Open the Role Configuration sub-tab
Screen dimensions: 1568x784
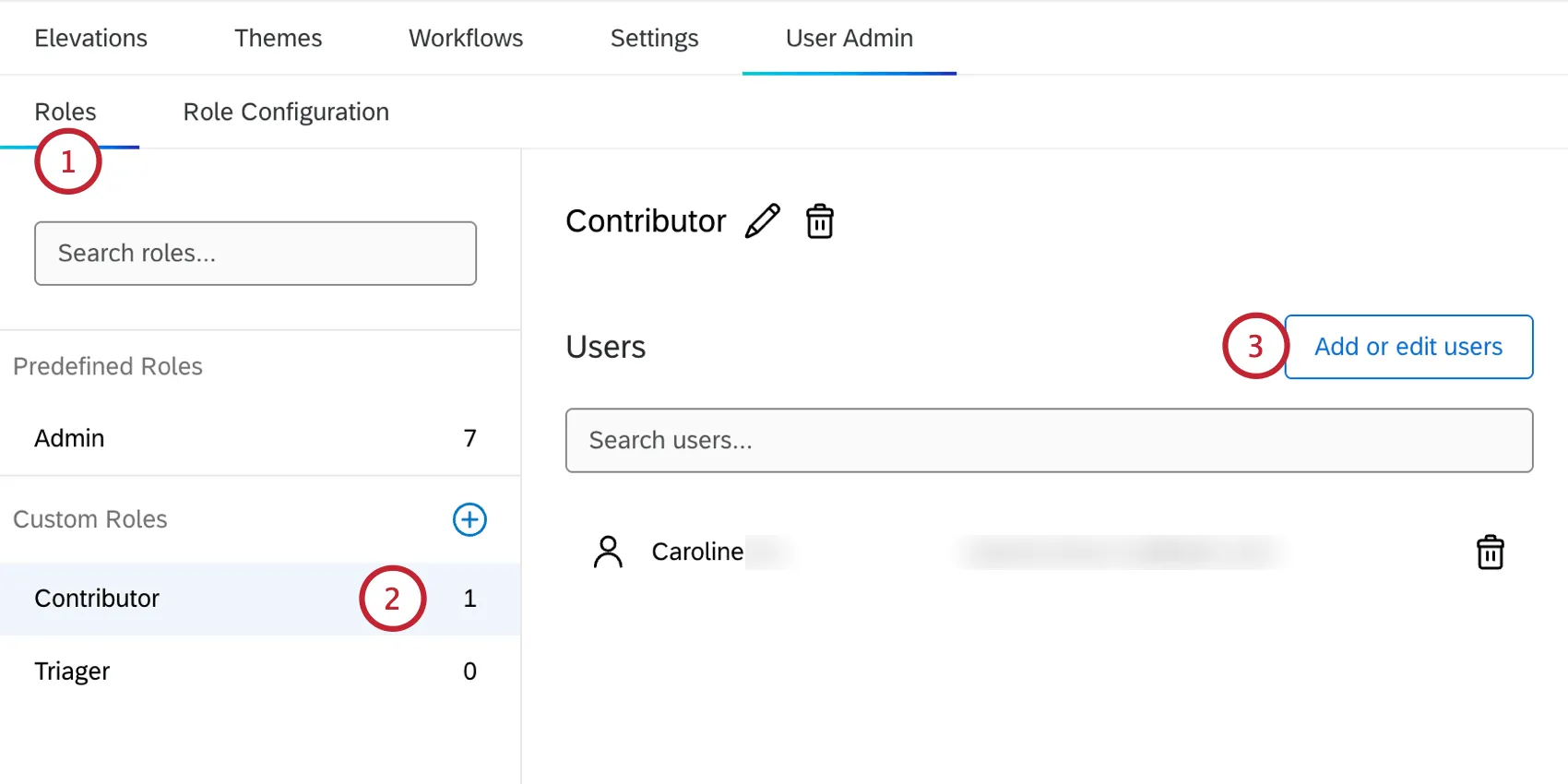[x=286, y=112]
